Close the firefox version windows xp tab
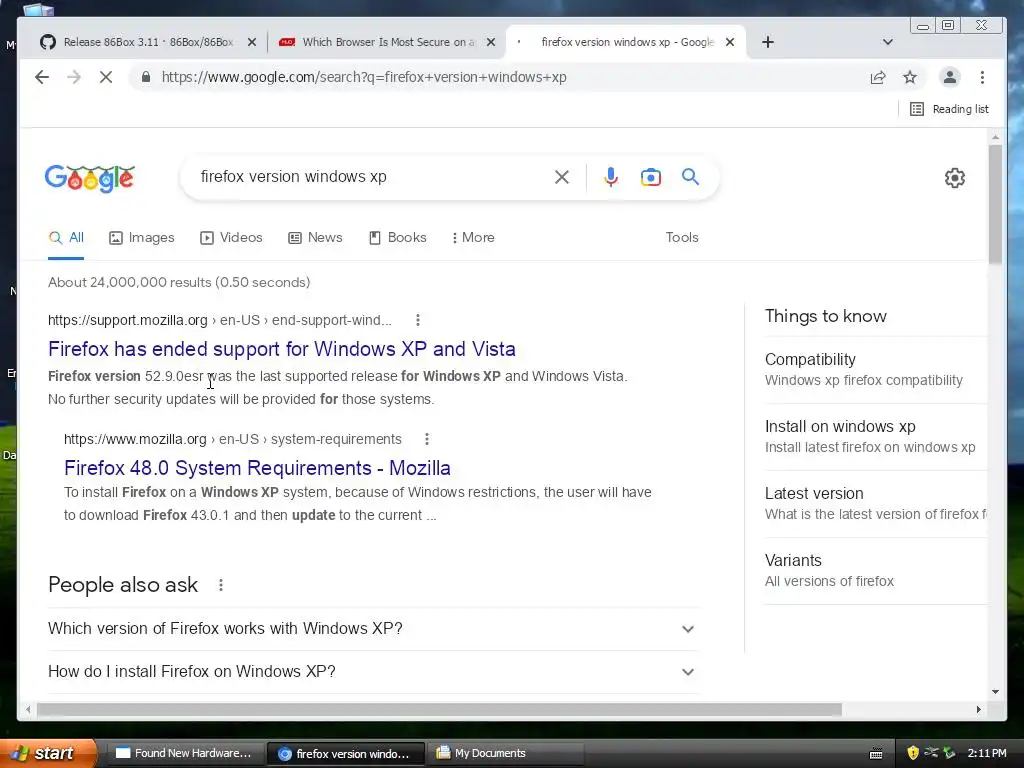 pyautogui.click(x=730, y=42)
